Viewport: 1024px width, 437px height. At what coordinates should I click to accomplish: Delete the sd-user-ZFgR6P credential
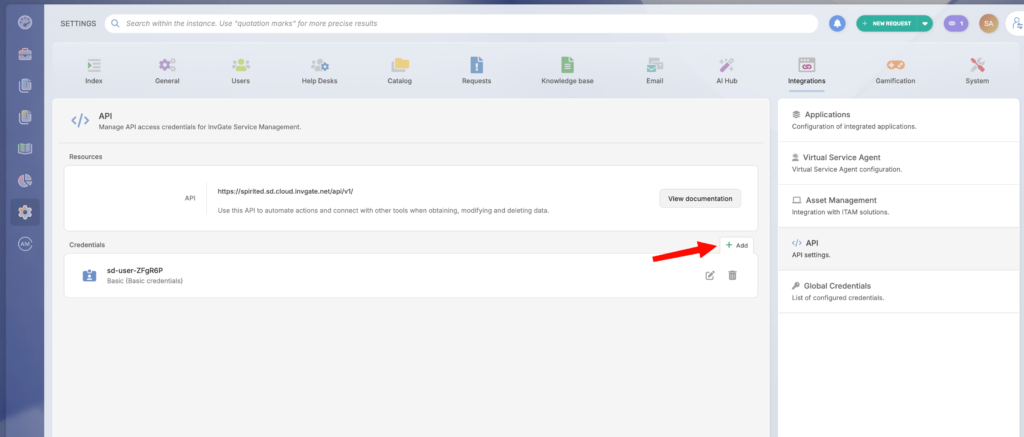pos(732,276)
